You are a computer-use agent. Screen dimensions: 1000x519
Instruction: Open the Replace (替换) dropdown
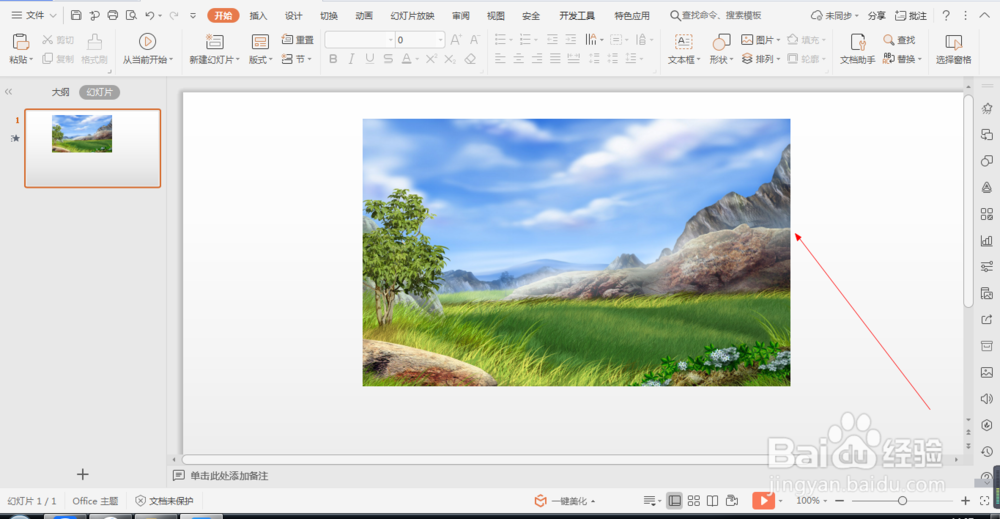pos(902,59)
